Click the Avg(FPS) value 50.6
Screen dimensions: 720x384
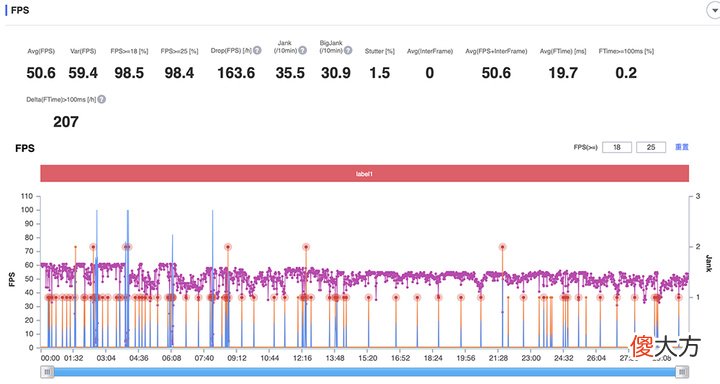[x=41, y=73]
